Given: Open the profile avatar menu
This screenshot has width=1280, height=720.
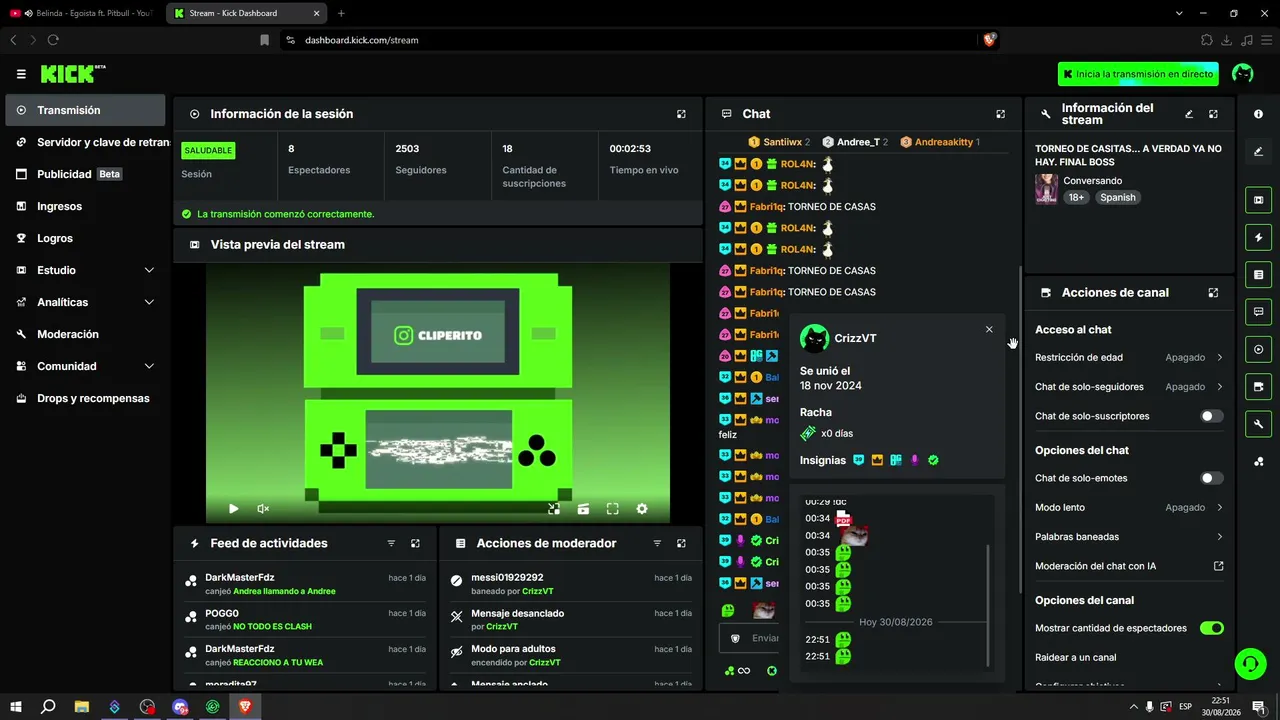Looking at the screenshot, I should coord(1243,73).
